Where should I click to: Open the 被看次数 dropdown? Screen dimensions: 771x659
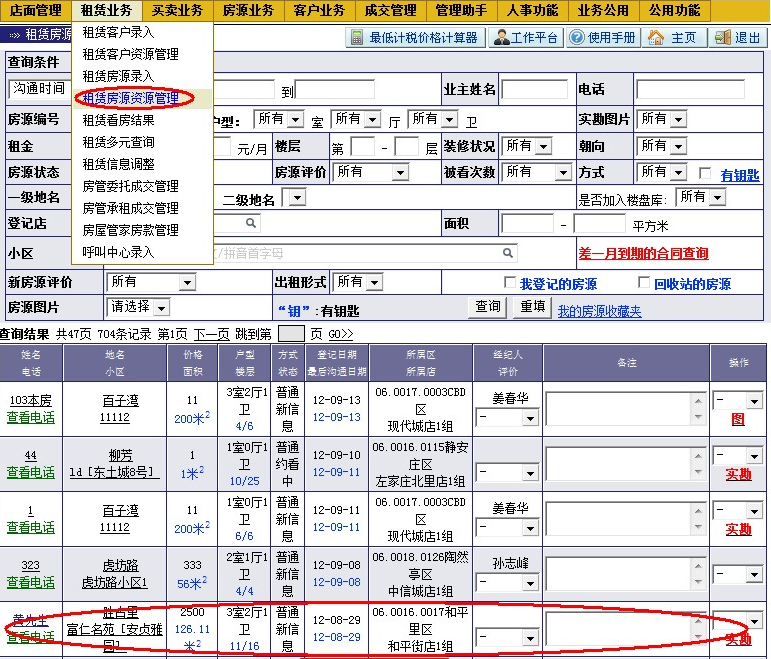pyautogui.click(x=536, y=172)
